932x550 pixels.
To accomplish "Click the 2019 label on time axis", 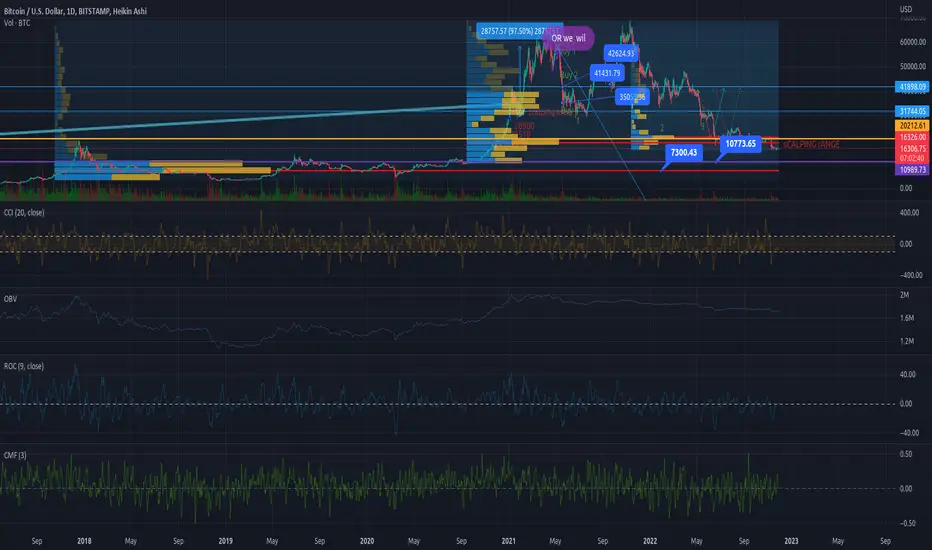I will click(225, 541).
